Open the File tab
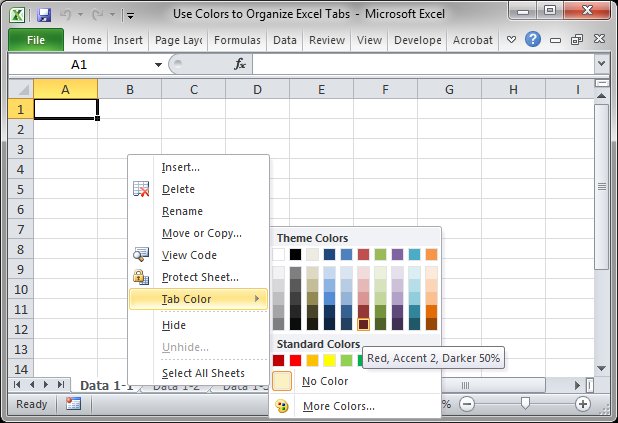The height and width of the screenshot is (423, 618). pos(36,40)
